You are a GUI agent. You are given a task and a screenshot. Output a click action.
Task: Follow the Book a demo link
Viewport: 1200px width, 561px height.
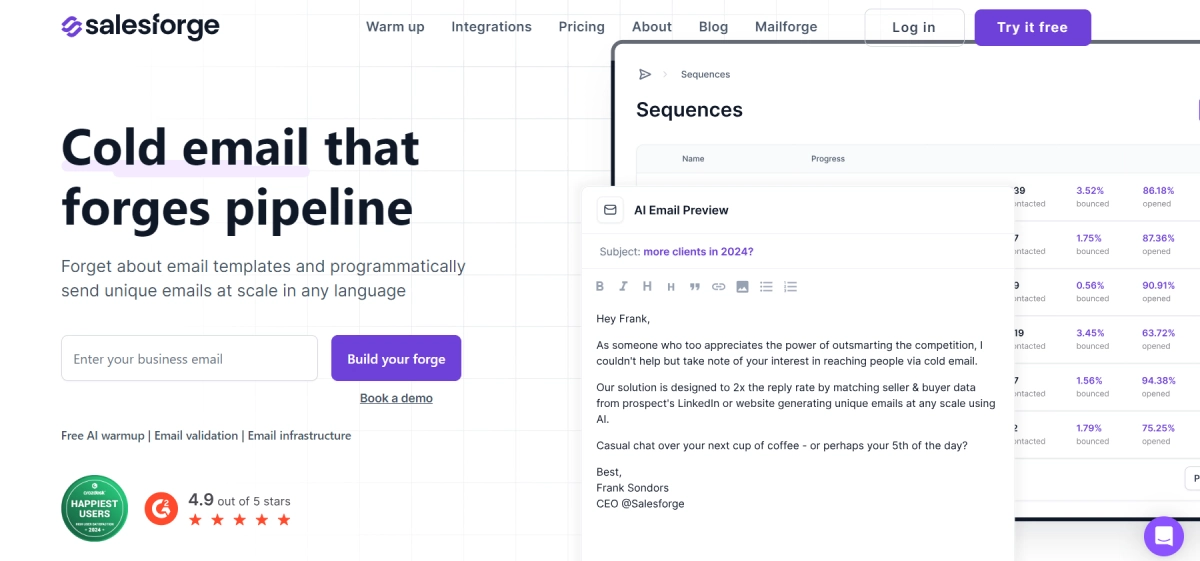pyautogui.click(x=396, y=398)
